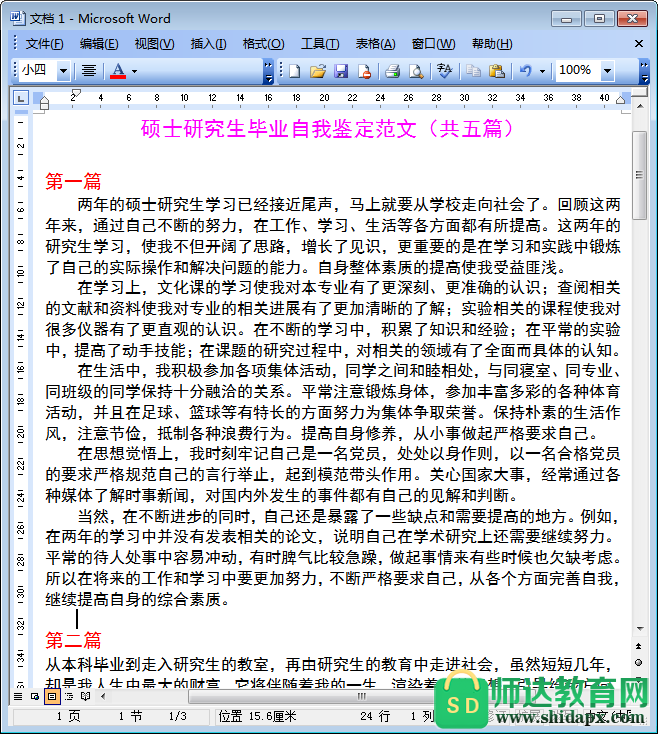Open the 视图(V) menu

click(x=154, y=44)
